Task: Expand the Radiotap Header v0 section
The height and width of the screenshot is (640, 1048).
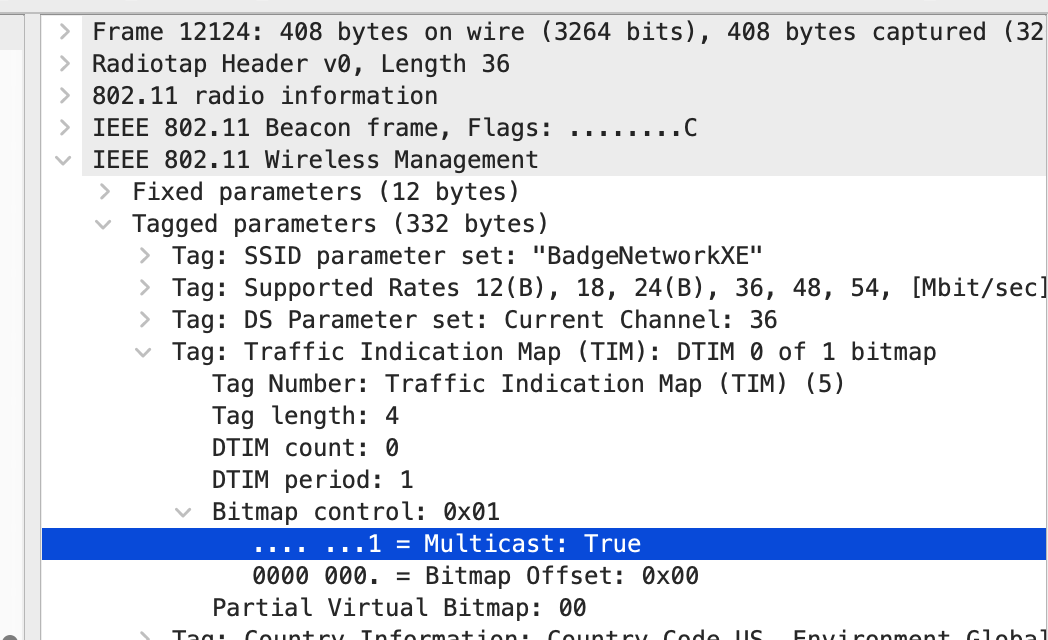Action: coord(64,64)
